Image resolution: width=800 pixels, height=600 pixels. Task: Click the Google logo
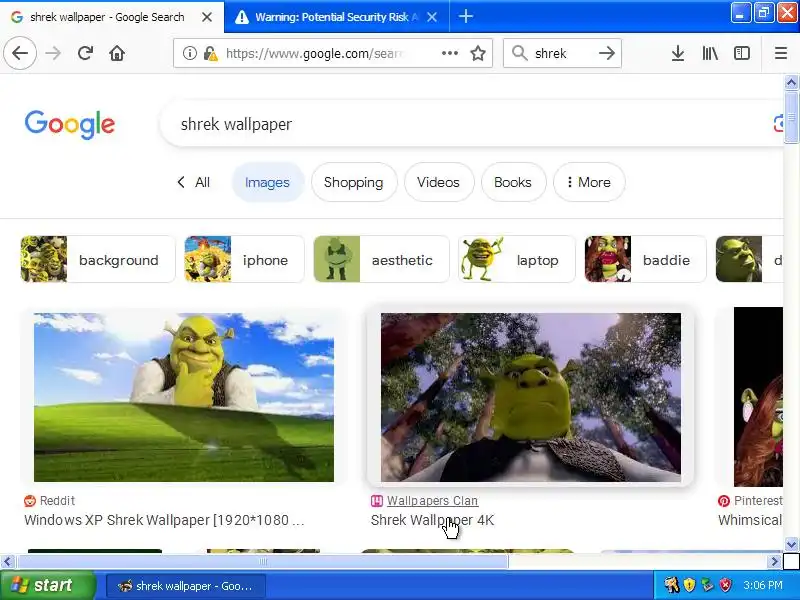(70, 124)
